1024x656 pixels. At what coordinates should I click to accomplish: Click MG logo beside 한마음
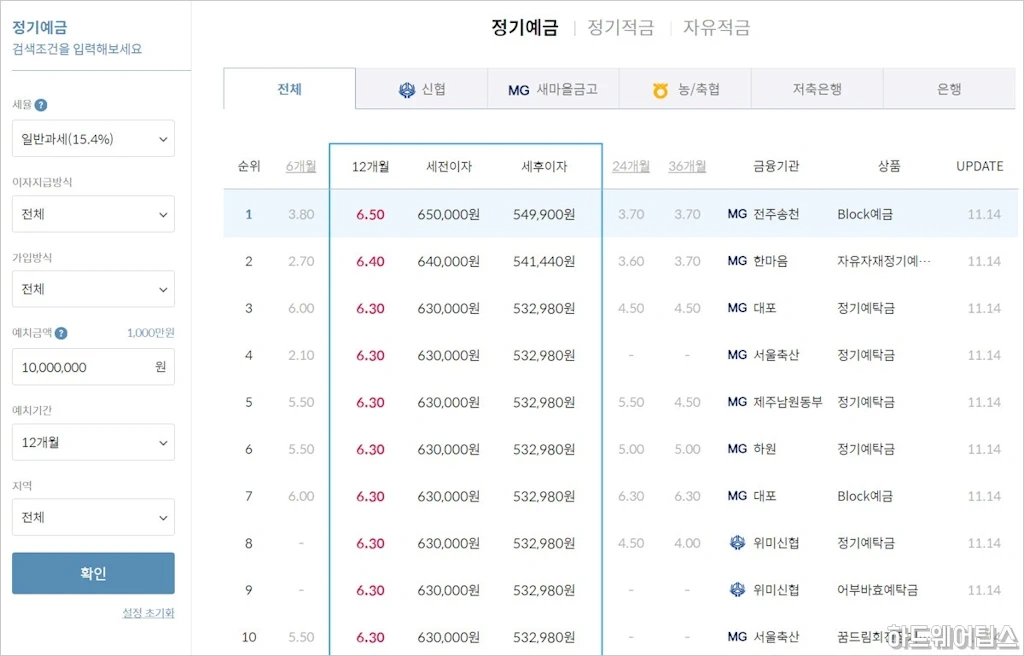pyautogui.click(x=737, y=261)
